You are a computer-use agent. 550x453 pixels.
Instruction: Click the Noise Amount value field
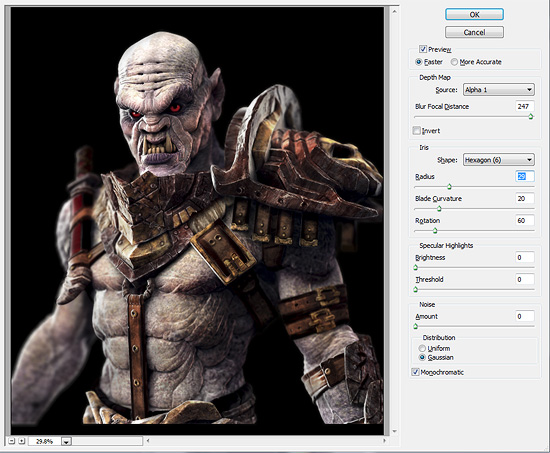point(525,316)
